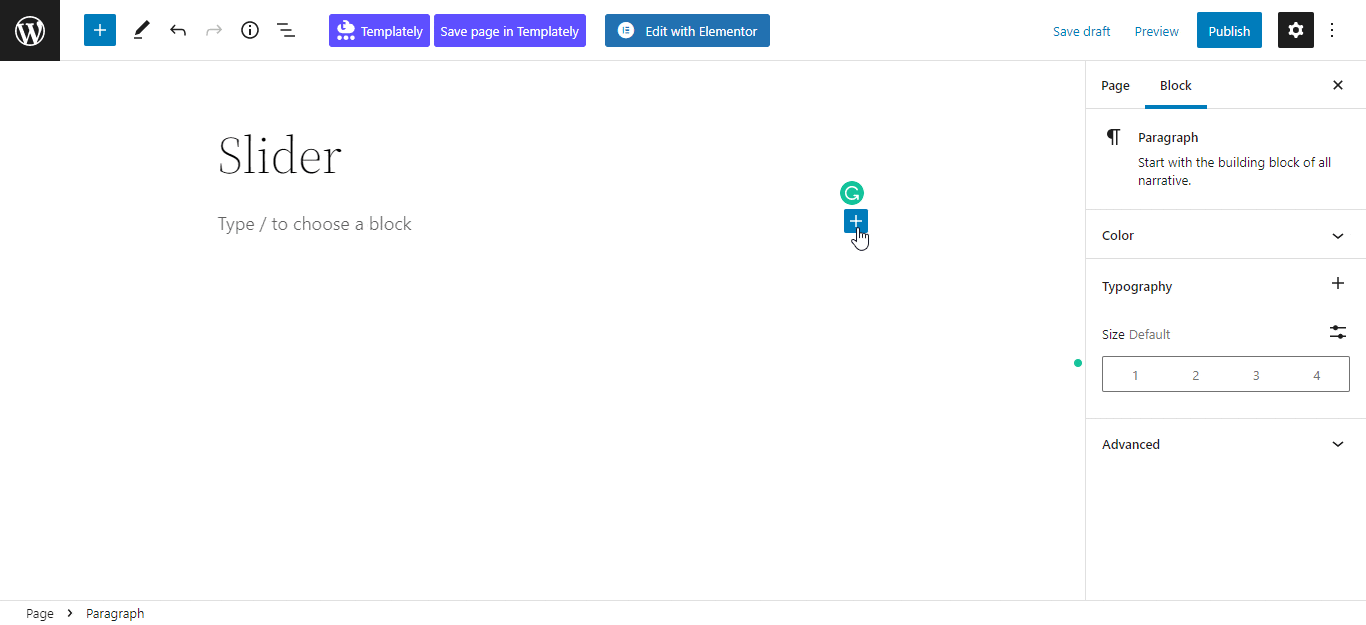The height and width of the screenshot is (625, 1366).
Task: Select font size preset 2
Action: pyautogui.click(x=1195, y=374)
